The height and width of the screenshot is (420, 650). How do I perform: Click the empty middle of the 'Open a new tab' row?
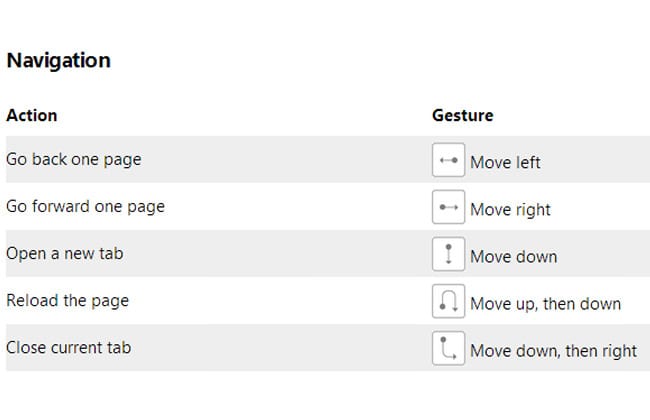pyautogui.click(x=278, y=254)
